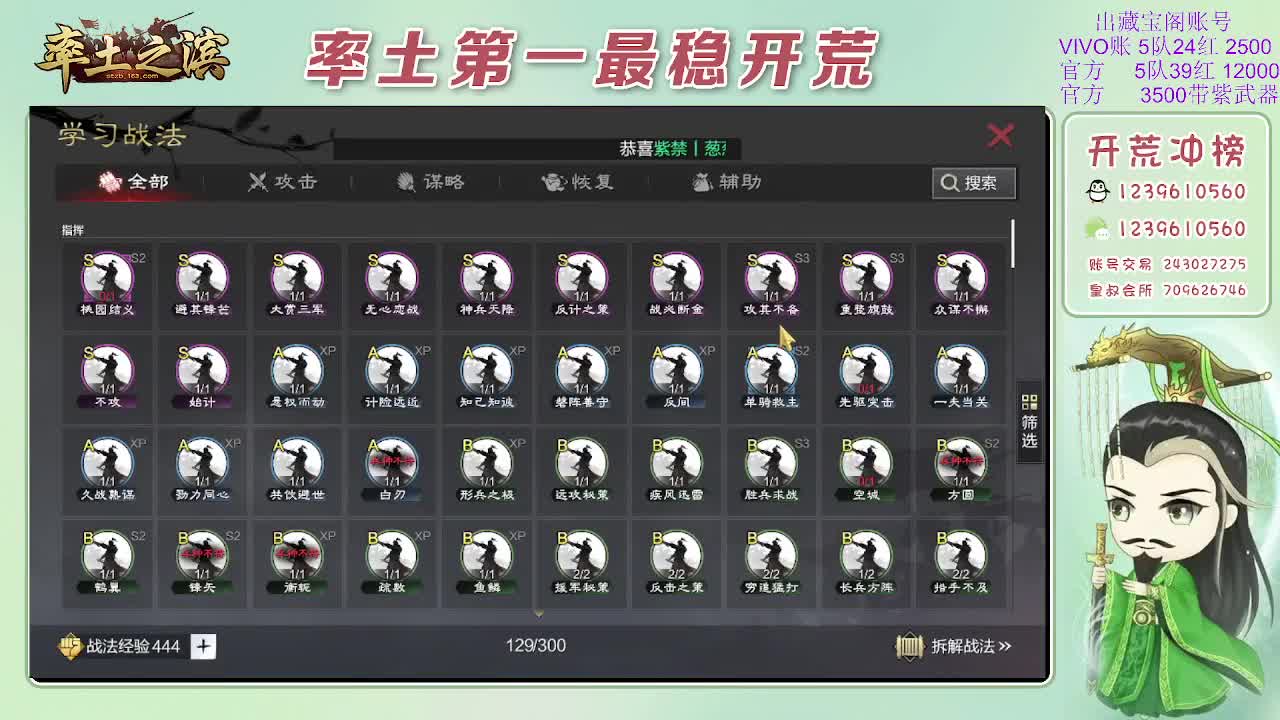
Task: Select the 桃园结义 tactic icon
Action: (x=107, y=280)
